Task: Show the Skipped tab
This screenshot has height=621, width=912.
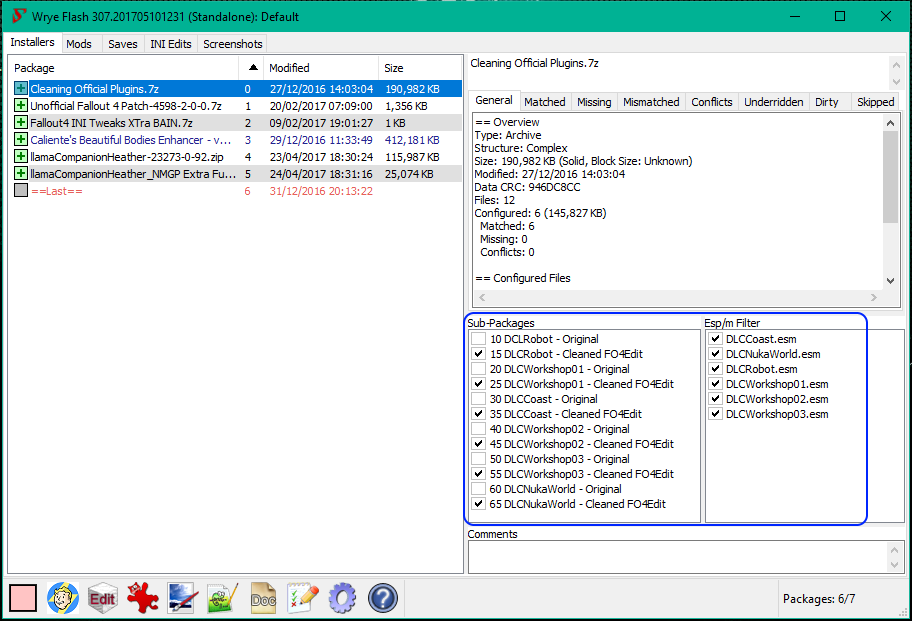Action: click(x=875, y=102)
